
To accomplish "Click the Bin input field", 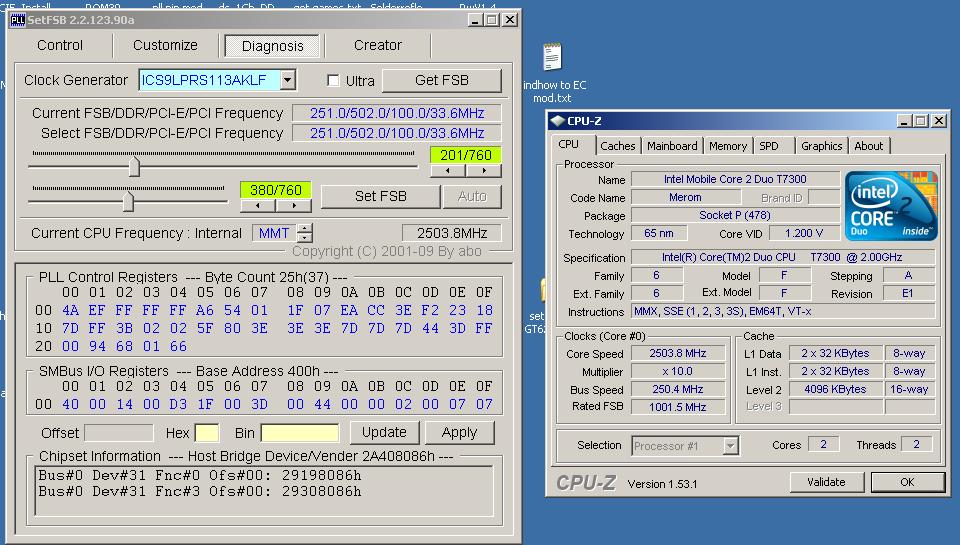I will coord(299,433).
